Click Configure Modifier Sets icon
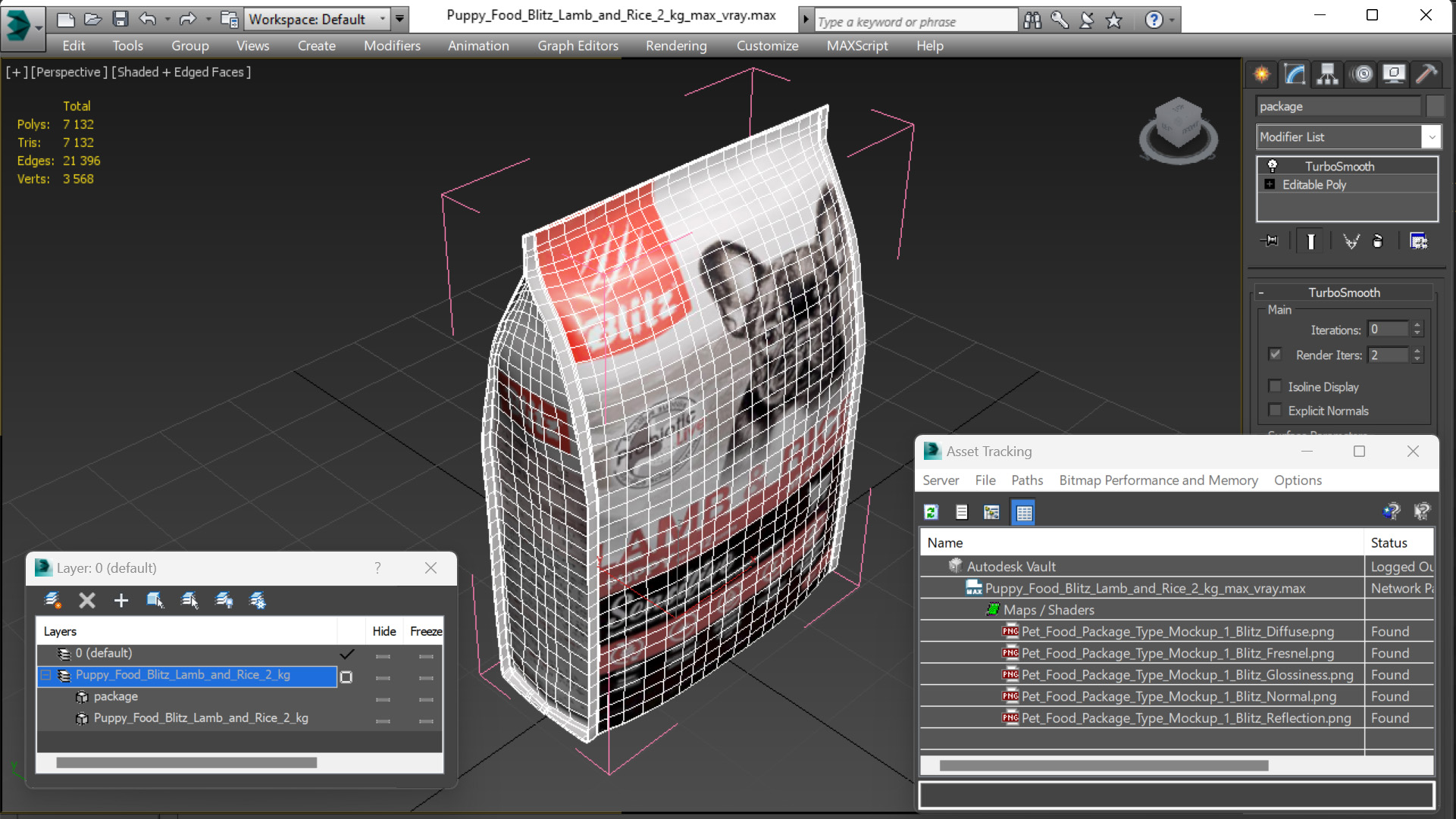The image size is (1456, 819). [x=1418, y=241]
